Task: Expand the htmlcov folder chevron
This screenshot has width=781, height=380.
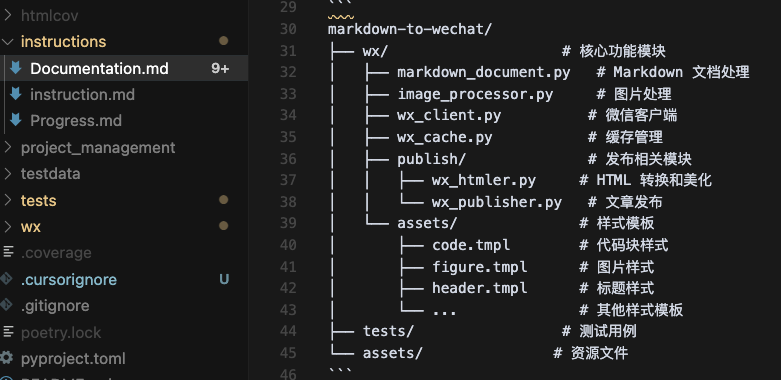Action: coord(8,15)
